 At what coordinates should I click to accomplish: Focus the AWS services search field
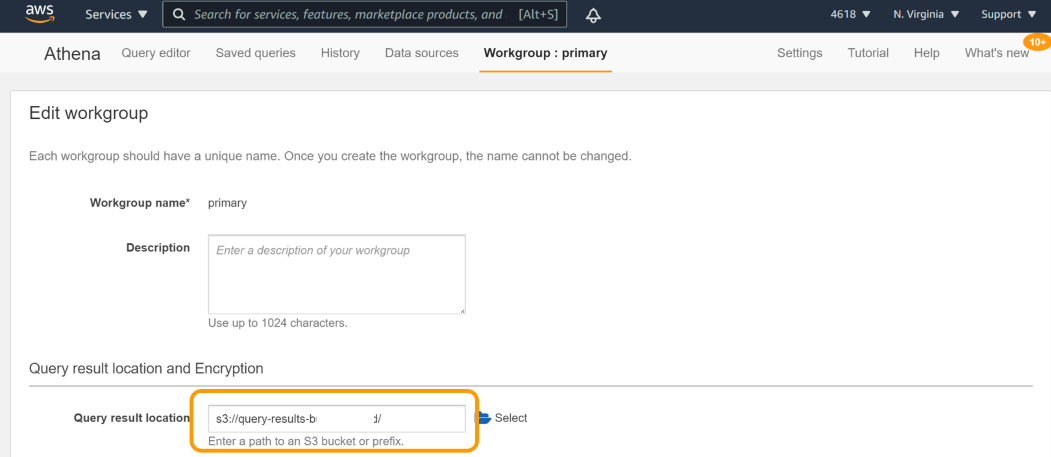click(x=365, y=14)
